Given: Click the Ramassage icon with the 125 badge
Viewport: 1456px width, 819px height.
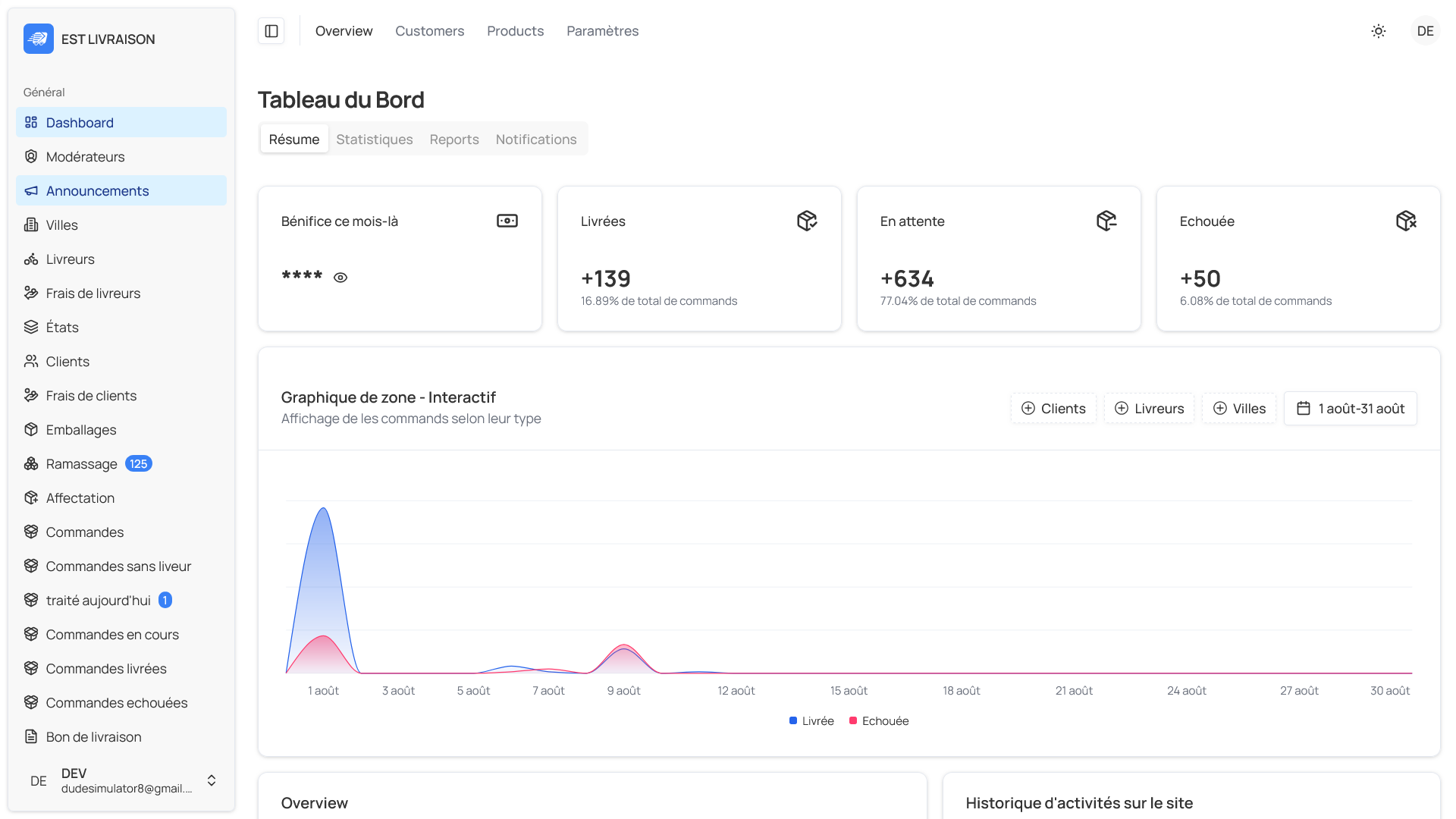Looking at the screenshot, I should pyautogui.click(x=31, y=463).
